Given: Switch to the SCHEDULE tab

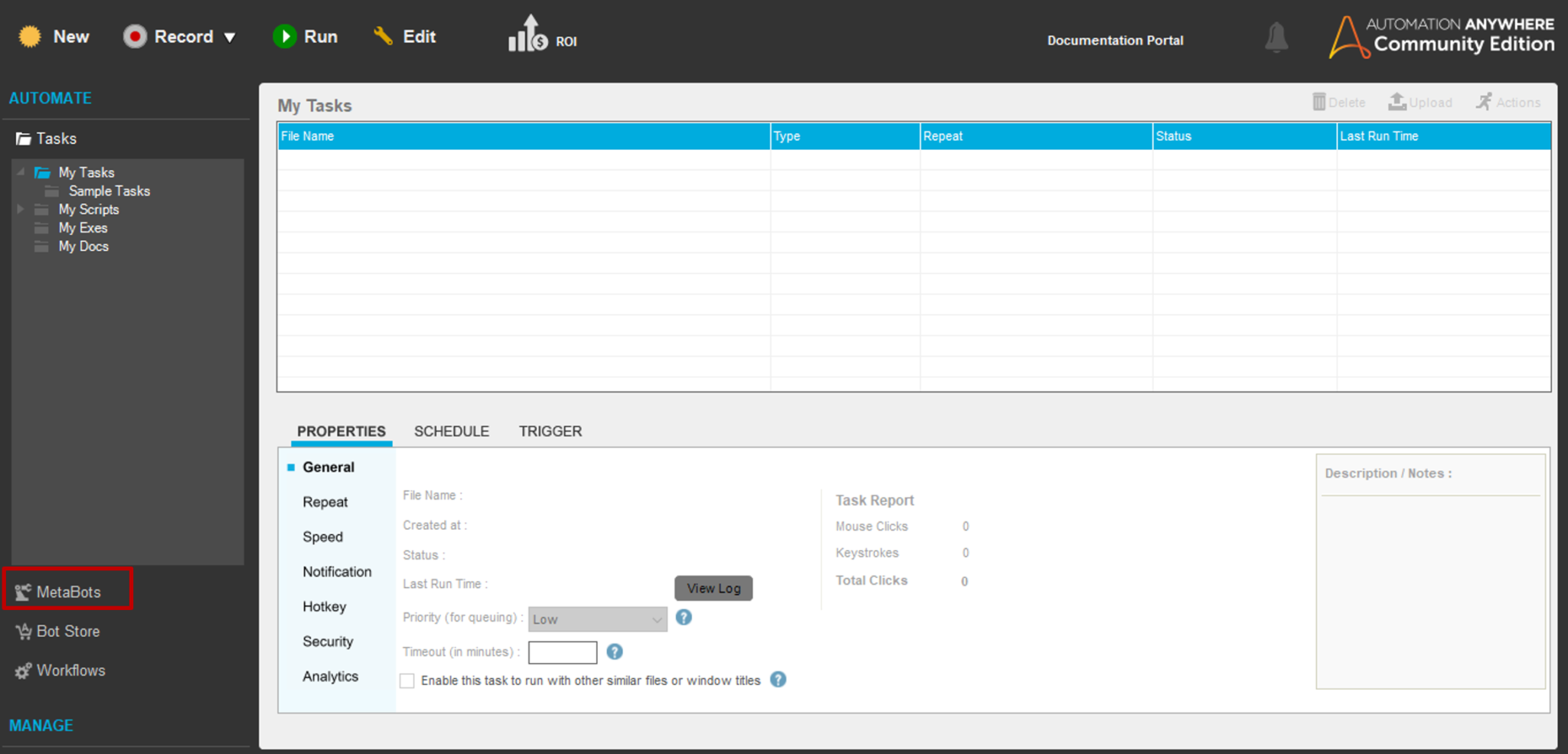Looking at the screenshot, I should coord(451,431).
